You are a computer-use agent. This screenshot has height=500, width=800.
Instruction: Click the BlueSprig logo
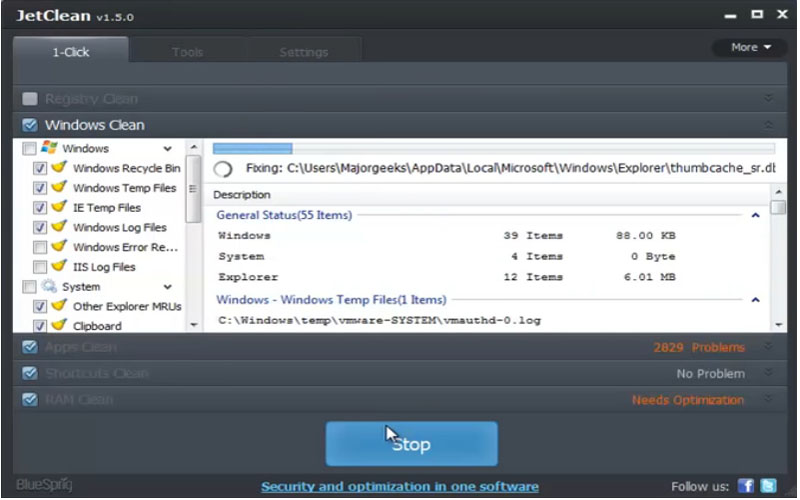[x=44, y=485]
